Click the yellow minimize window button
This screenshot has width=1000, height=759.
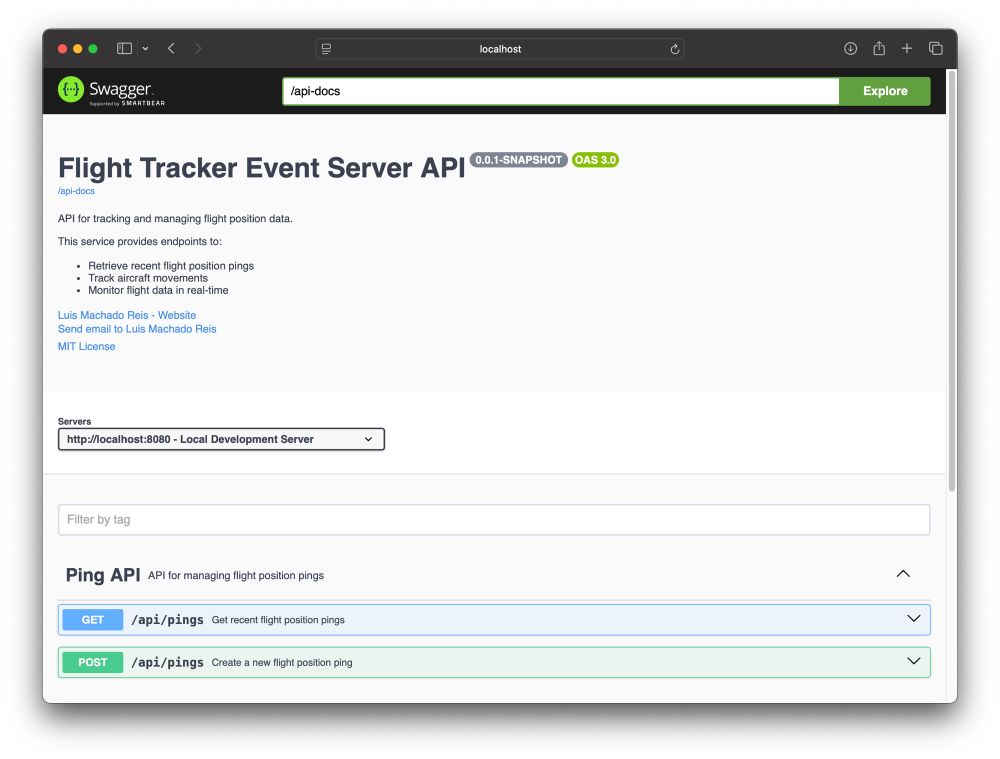[x=78, y=48]
